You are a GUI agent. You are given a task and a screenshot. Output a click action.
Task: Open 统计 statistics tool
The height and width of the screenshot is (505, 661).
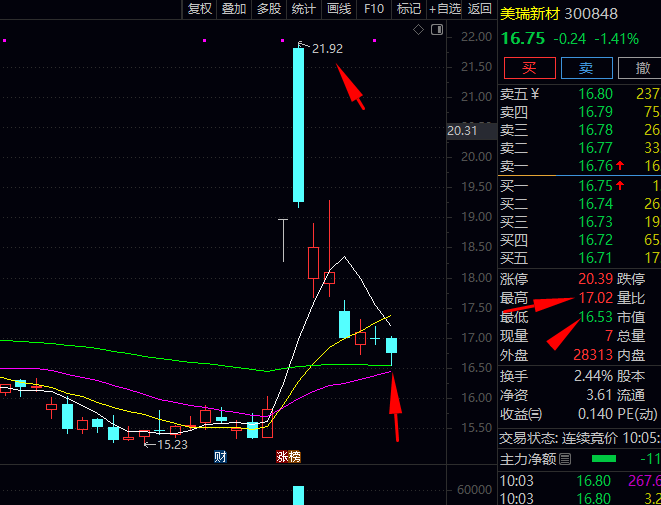click(x=304, y=9)
